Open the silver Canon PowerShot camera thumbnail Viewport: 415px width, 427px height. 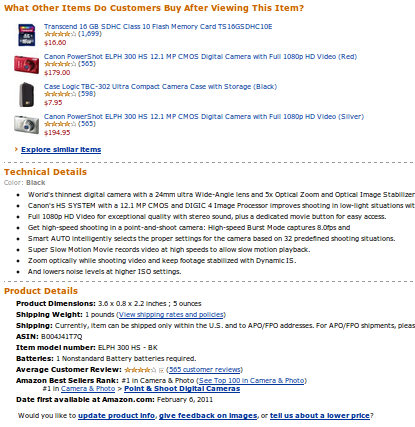click(x=27, y=124)
